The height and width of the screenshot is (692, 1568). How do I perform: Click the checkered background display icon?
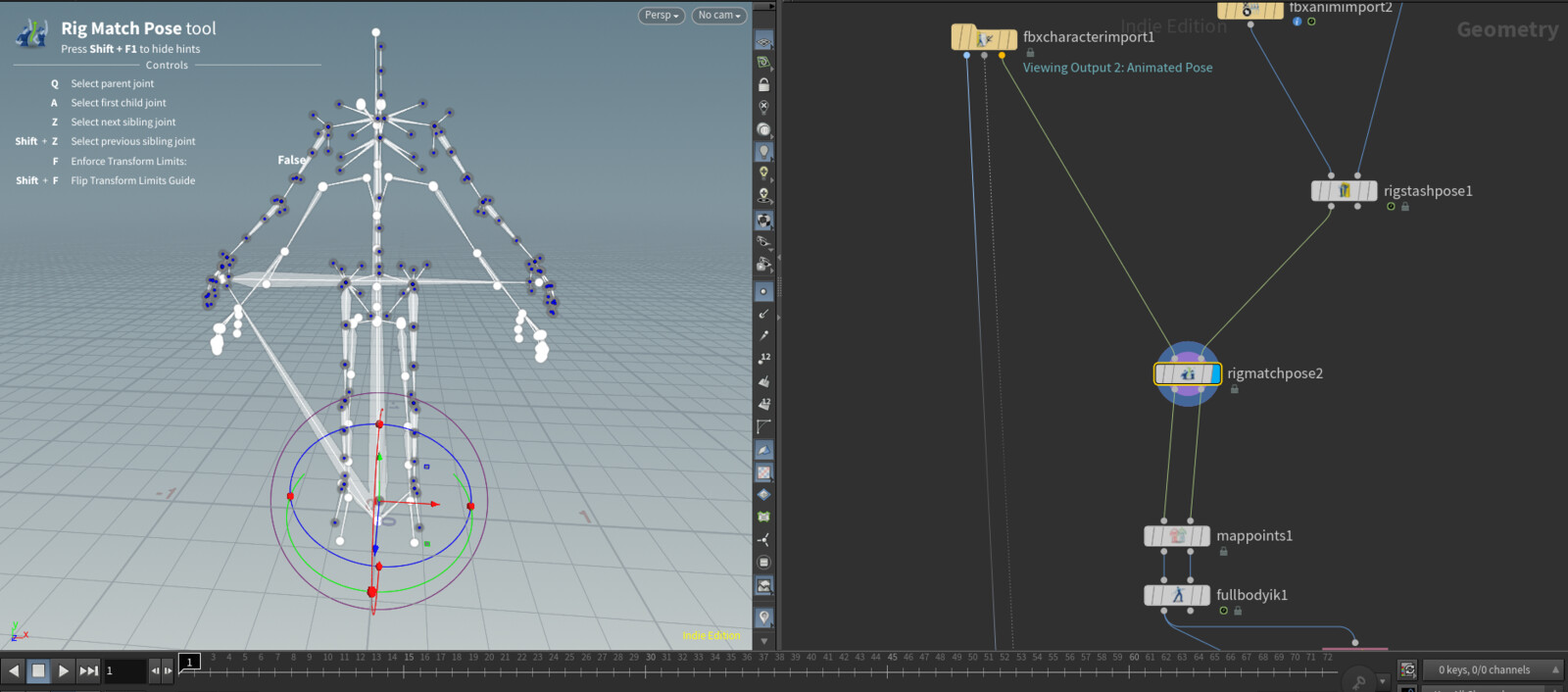pos(763,472)
